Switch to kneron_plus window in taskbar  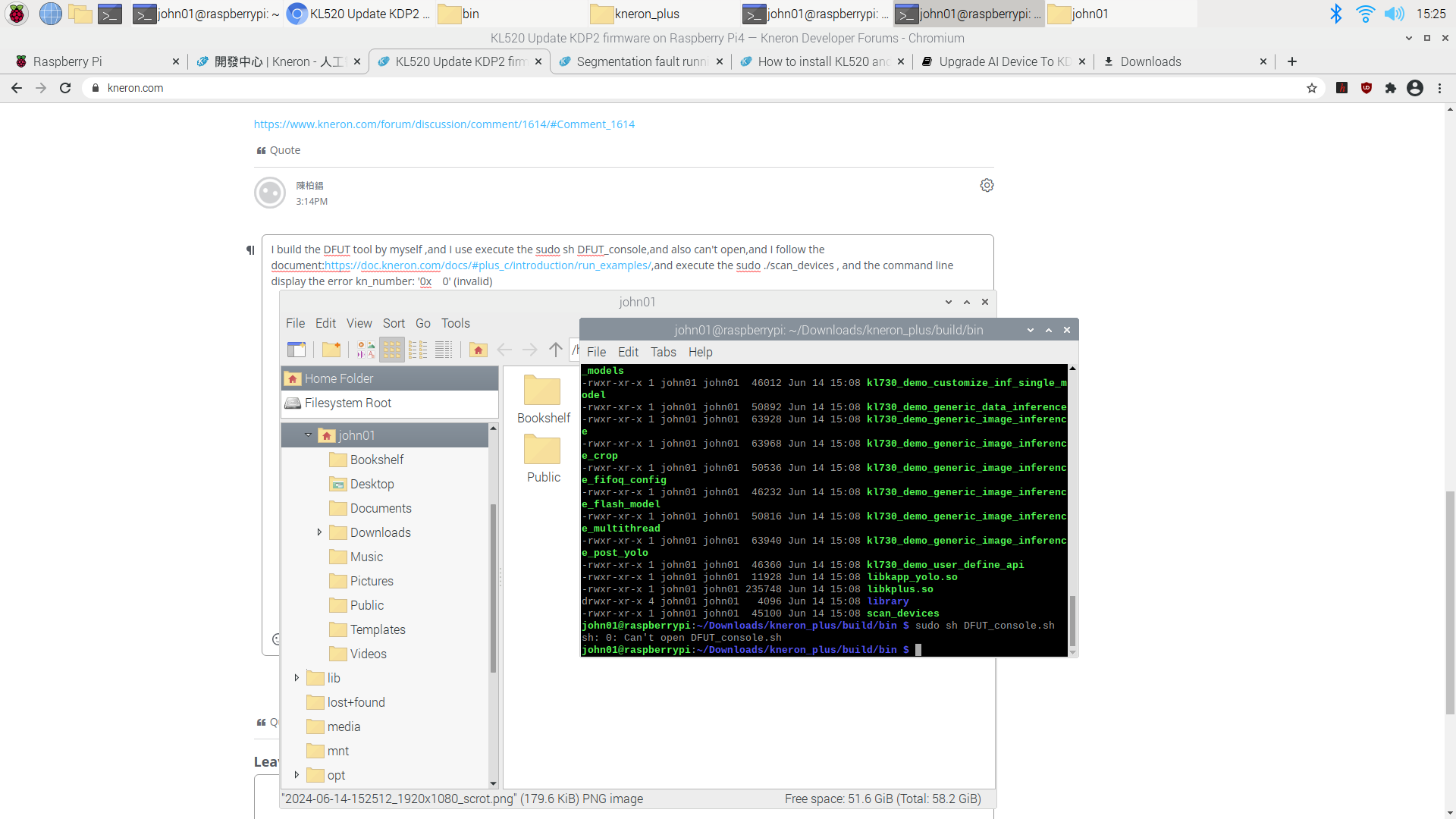tap(664, 14)
